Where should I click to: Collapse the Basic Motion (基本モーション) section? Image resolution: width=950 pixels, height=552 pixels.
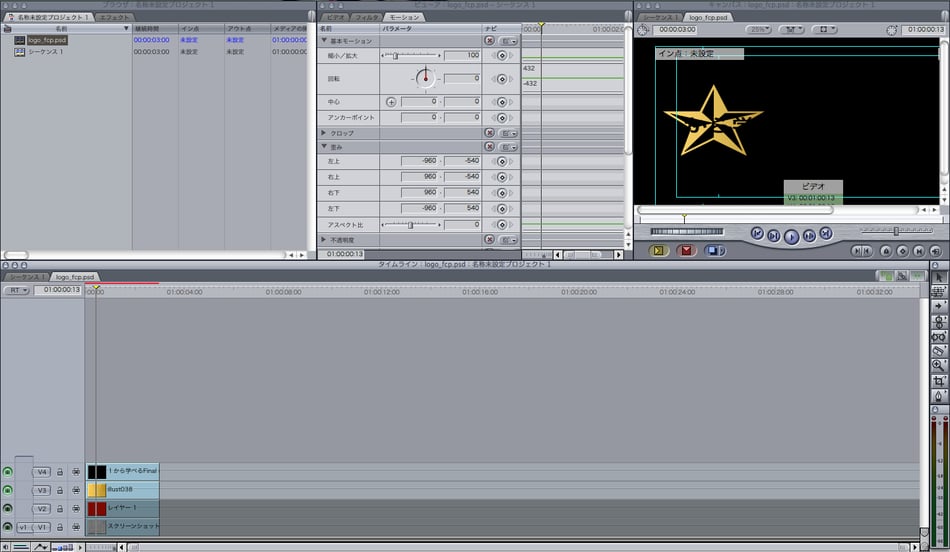[324, 41]
